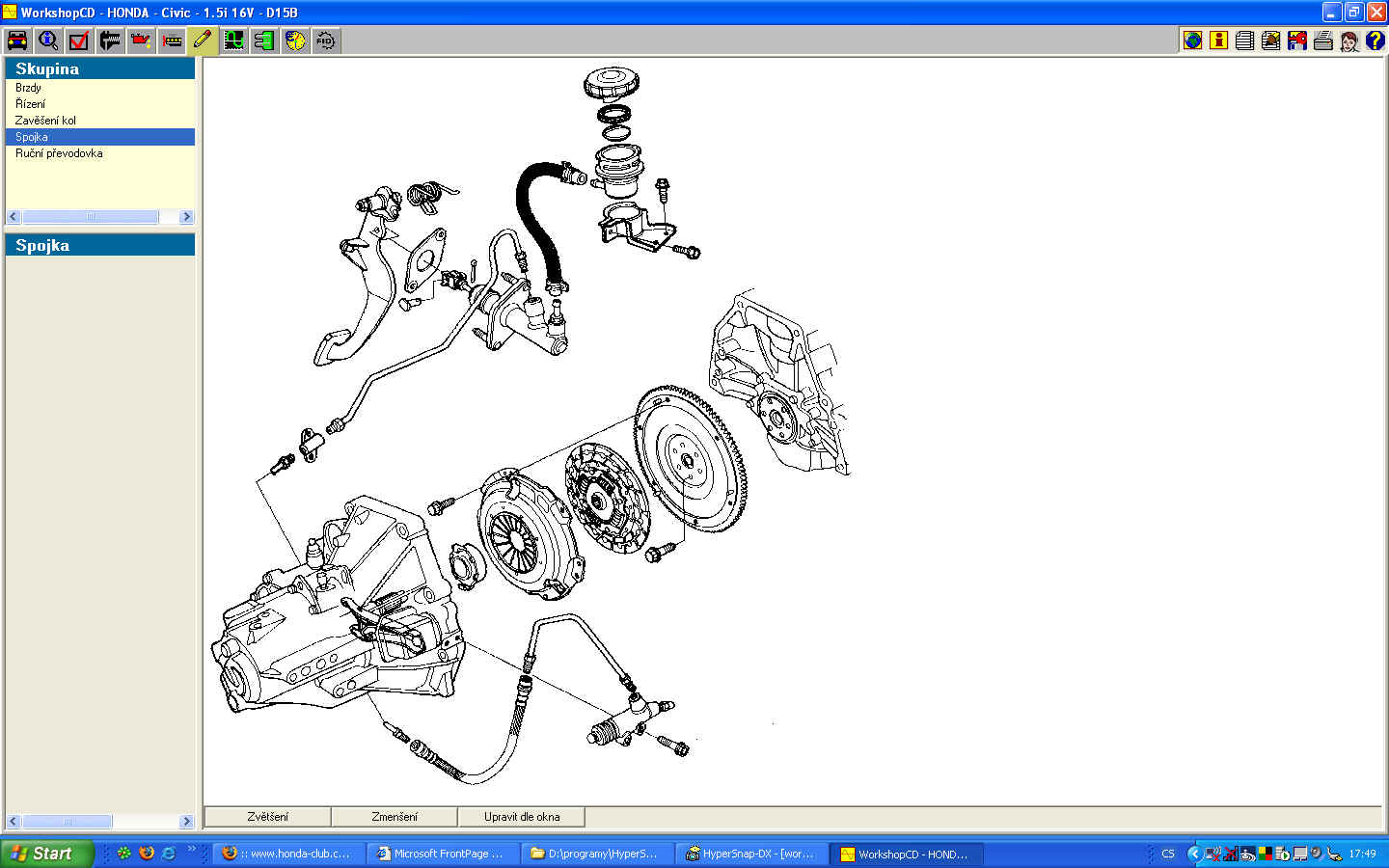Open the magnifier info search icon

pyautogui.click(x=48, y=41)
